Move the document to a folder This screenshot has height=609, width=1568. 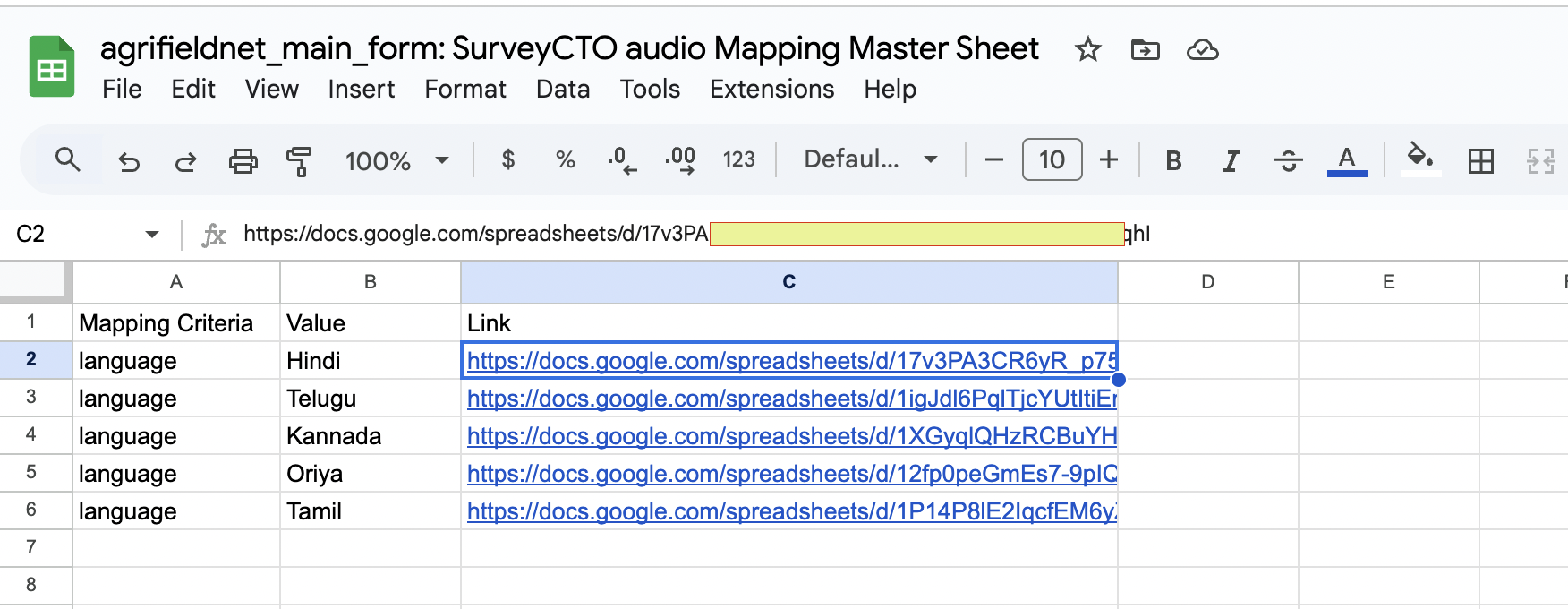coord(1145,49)
